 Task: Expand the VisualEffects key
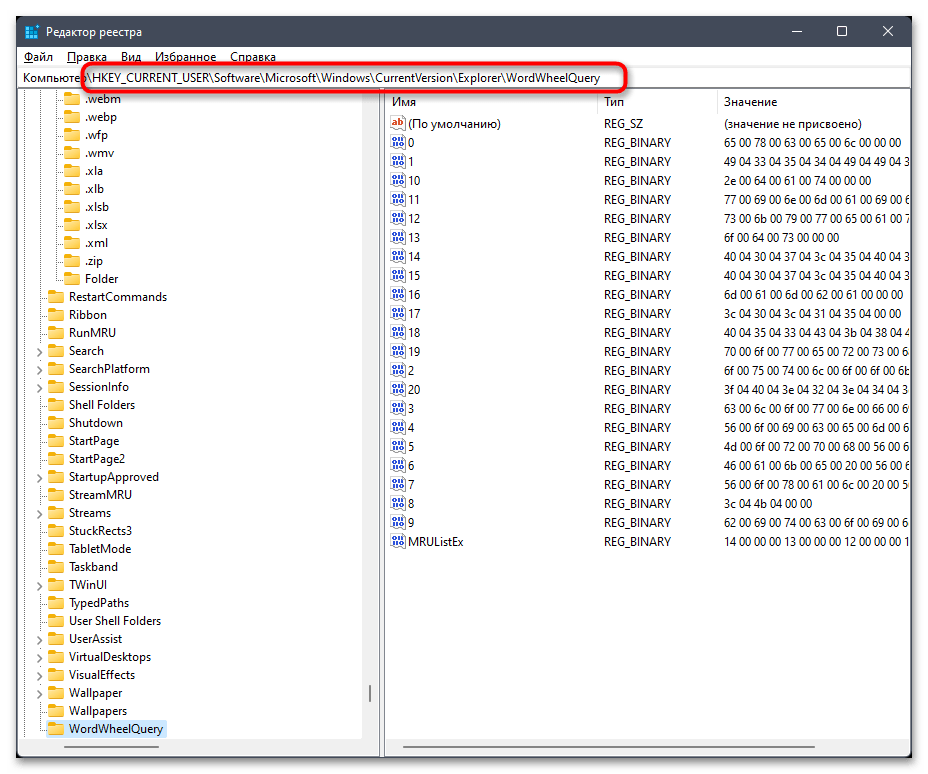pyautogui.click(x=40, y=675)
